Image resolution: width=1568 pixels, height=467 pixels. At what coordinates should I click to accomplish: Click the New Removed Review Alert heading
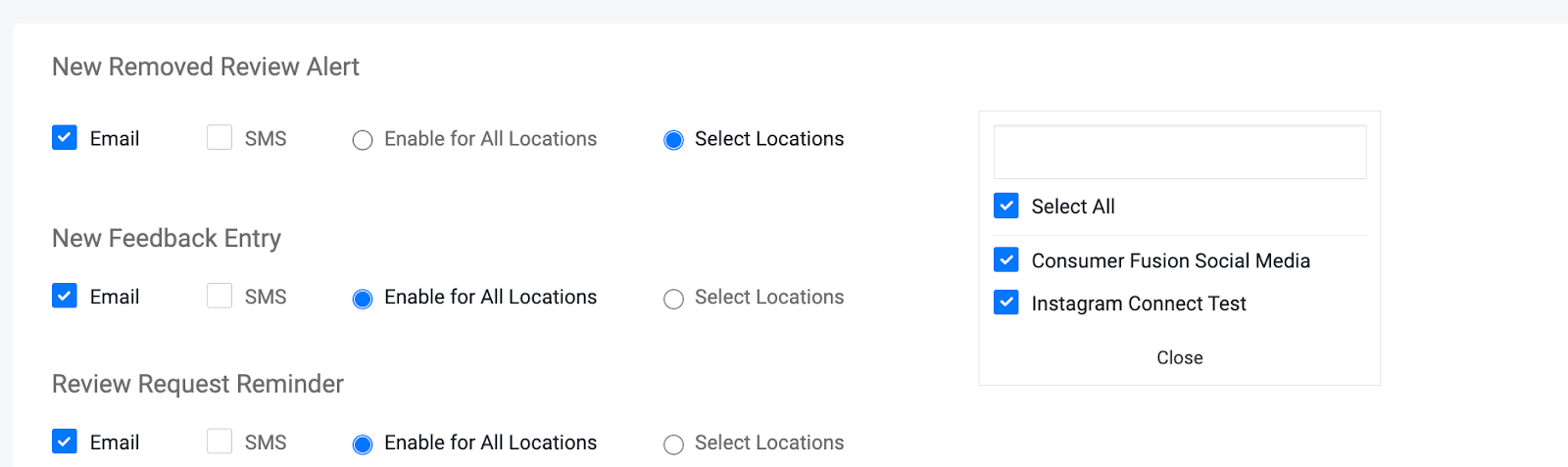point(206,67)
